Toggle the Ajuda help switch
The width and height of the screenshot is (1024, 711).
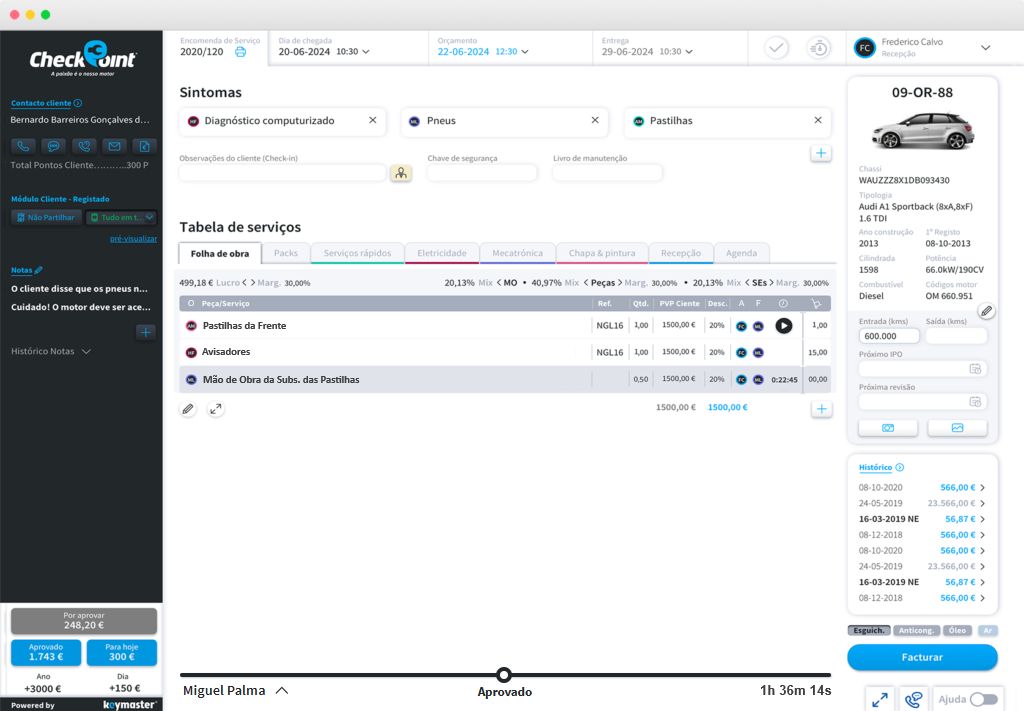point(983,700)
